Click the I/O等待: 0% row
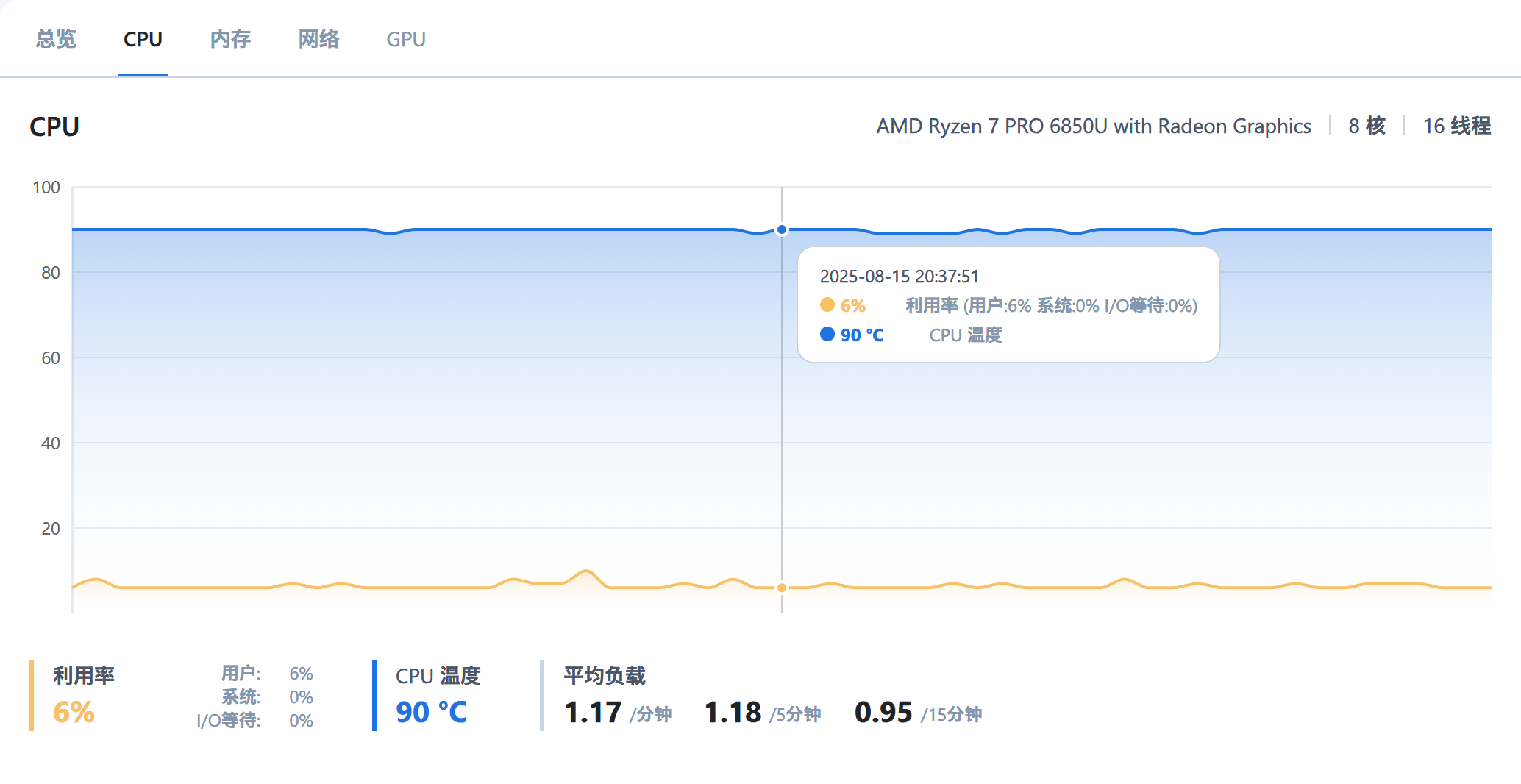This screenshot has width=1521, height=784. [x=254, y=721]
